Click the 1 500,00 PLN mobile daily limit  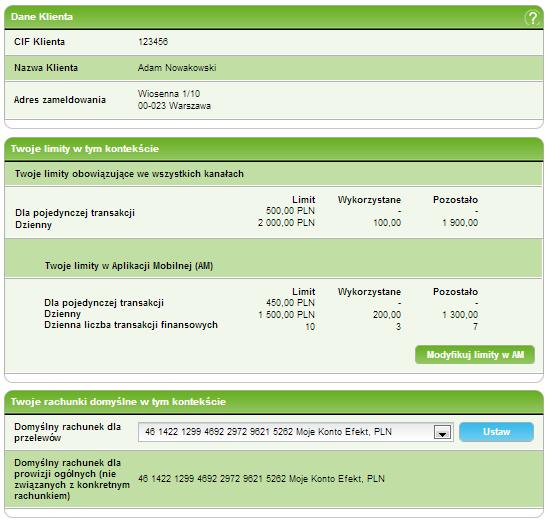coord(286,314)
